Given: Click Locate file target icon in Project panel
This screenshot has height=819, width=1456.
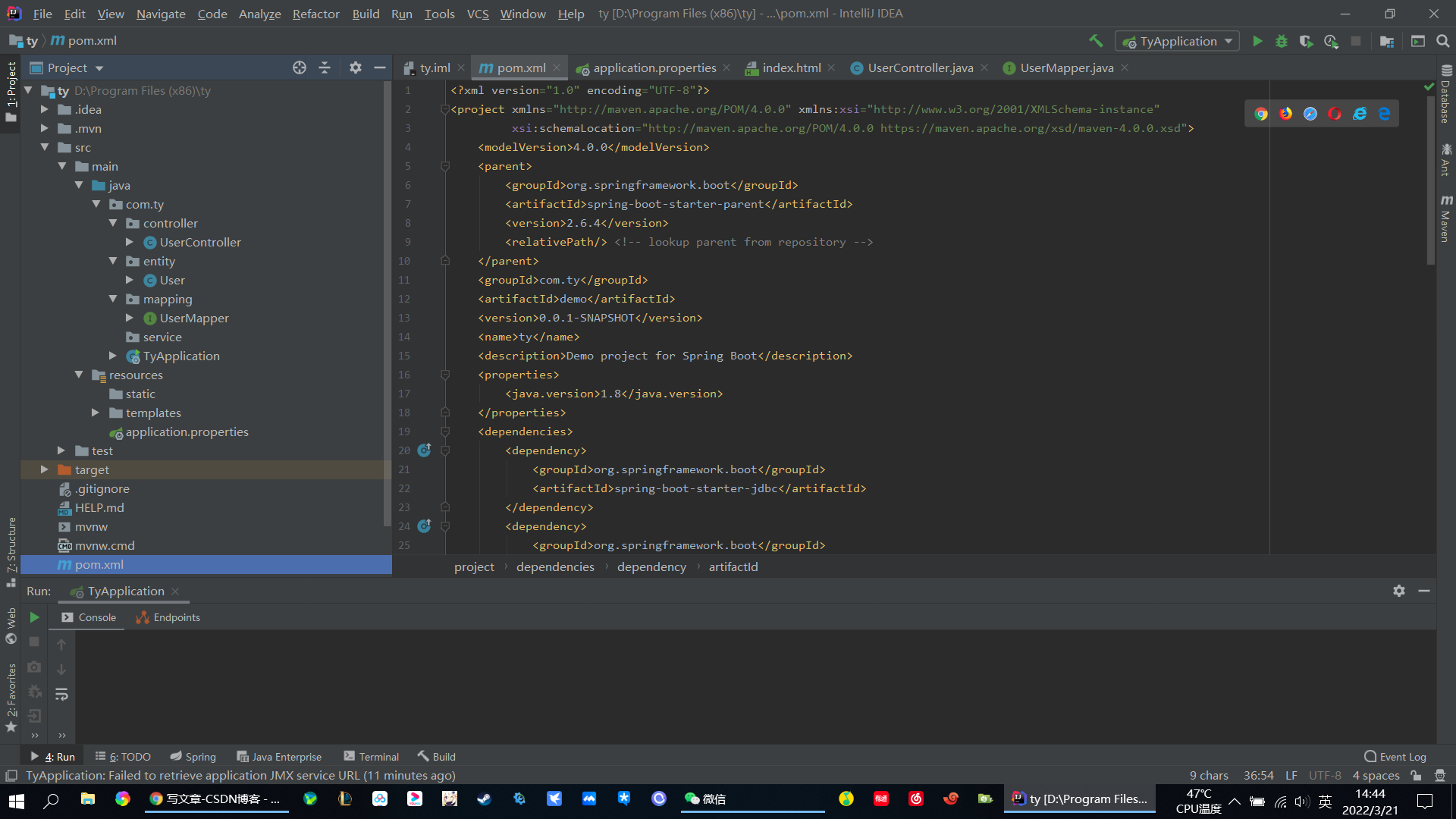Looking at the screenshot, I should [300, 67].
